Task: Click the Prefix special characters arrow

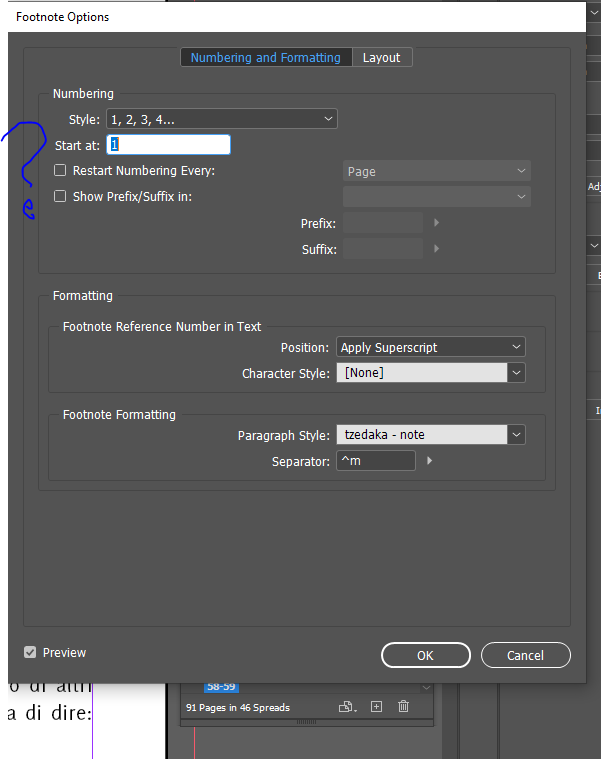Action: point(436,223)
